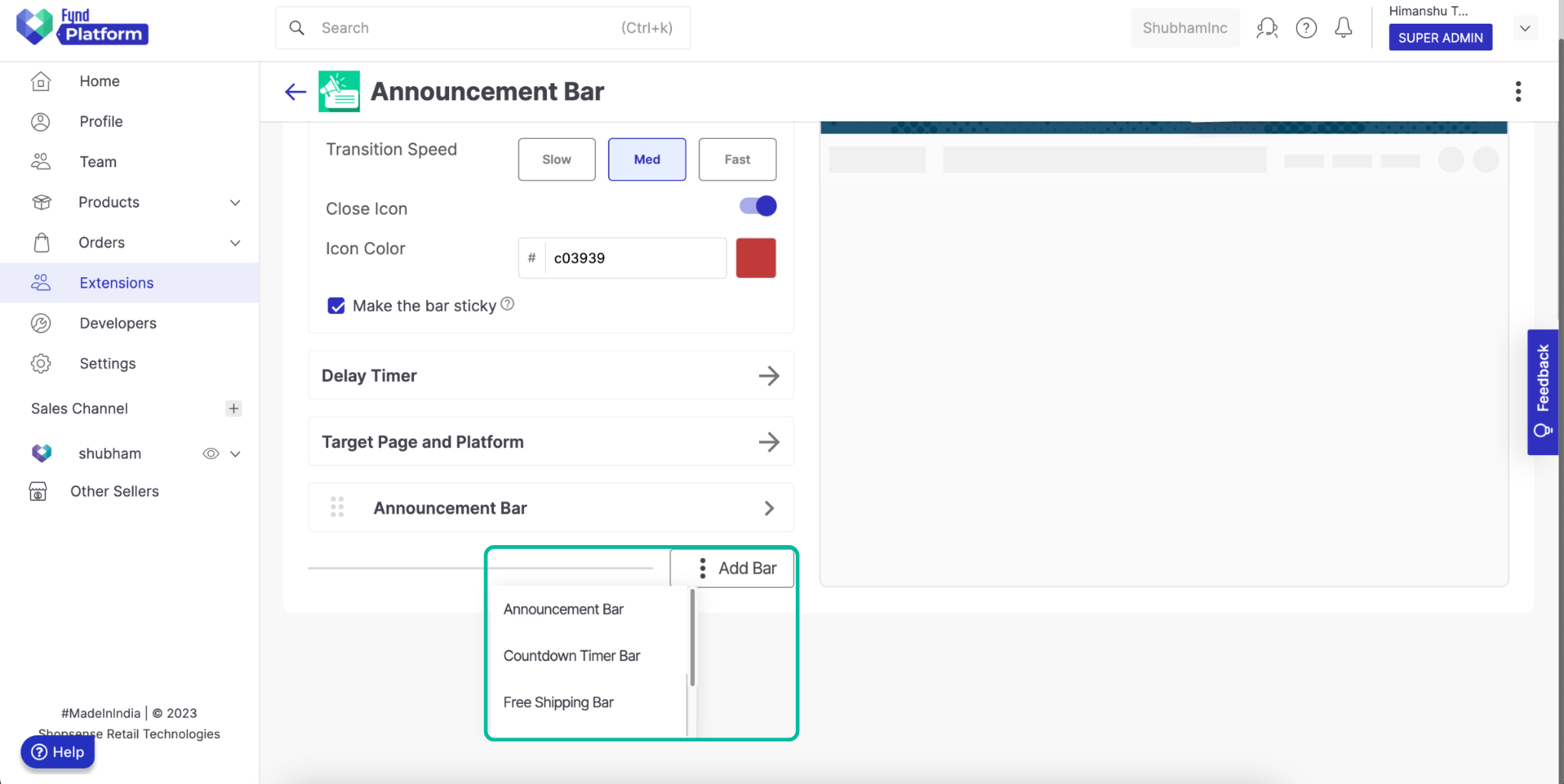This screenshot has width=1564, height=784.
Task: Toggle visibility of the shubham channel
Action: [x=211, y=453]
